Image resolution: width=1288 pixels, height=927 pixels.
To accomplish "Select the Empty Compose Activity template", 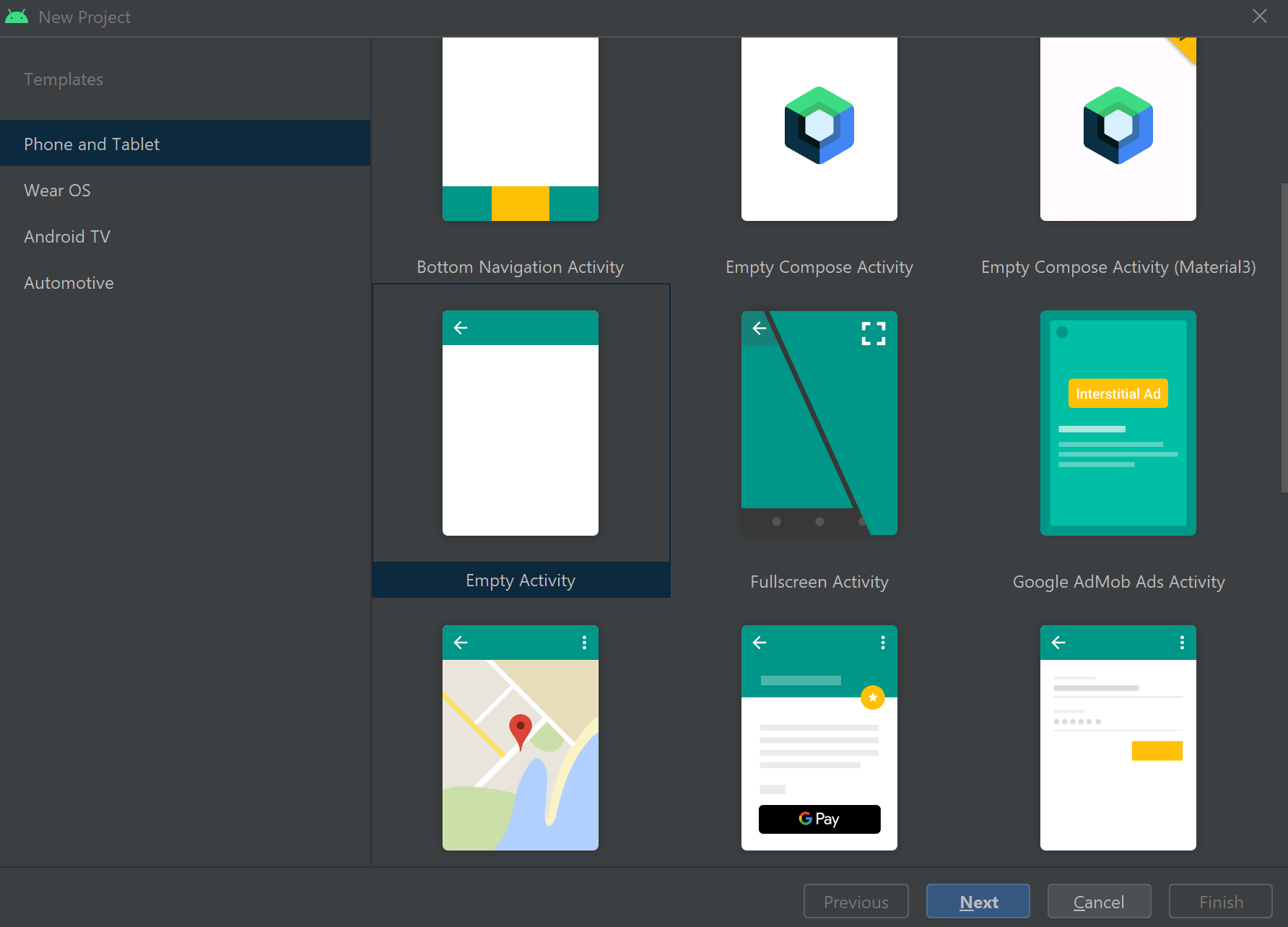I will coord(819,129).
